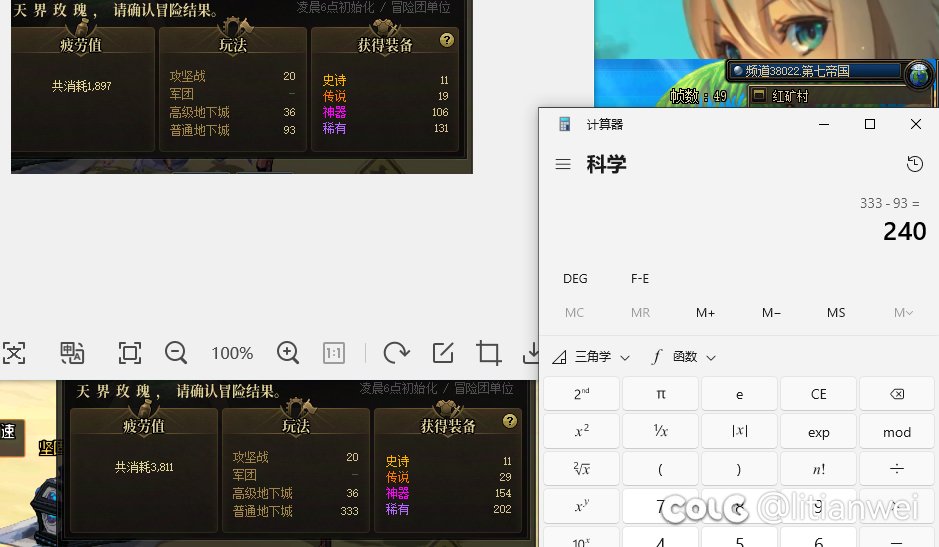Click the 红矿村 location label

(790, 96)
